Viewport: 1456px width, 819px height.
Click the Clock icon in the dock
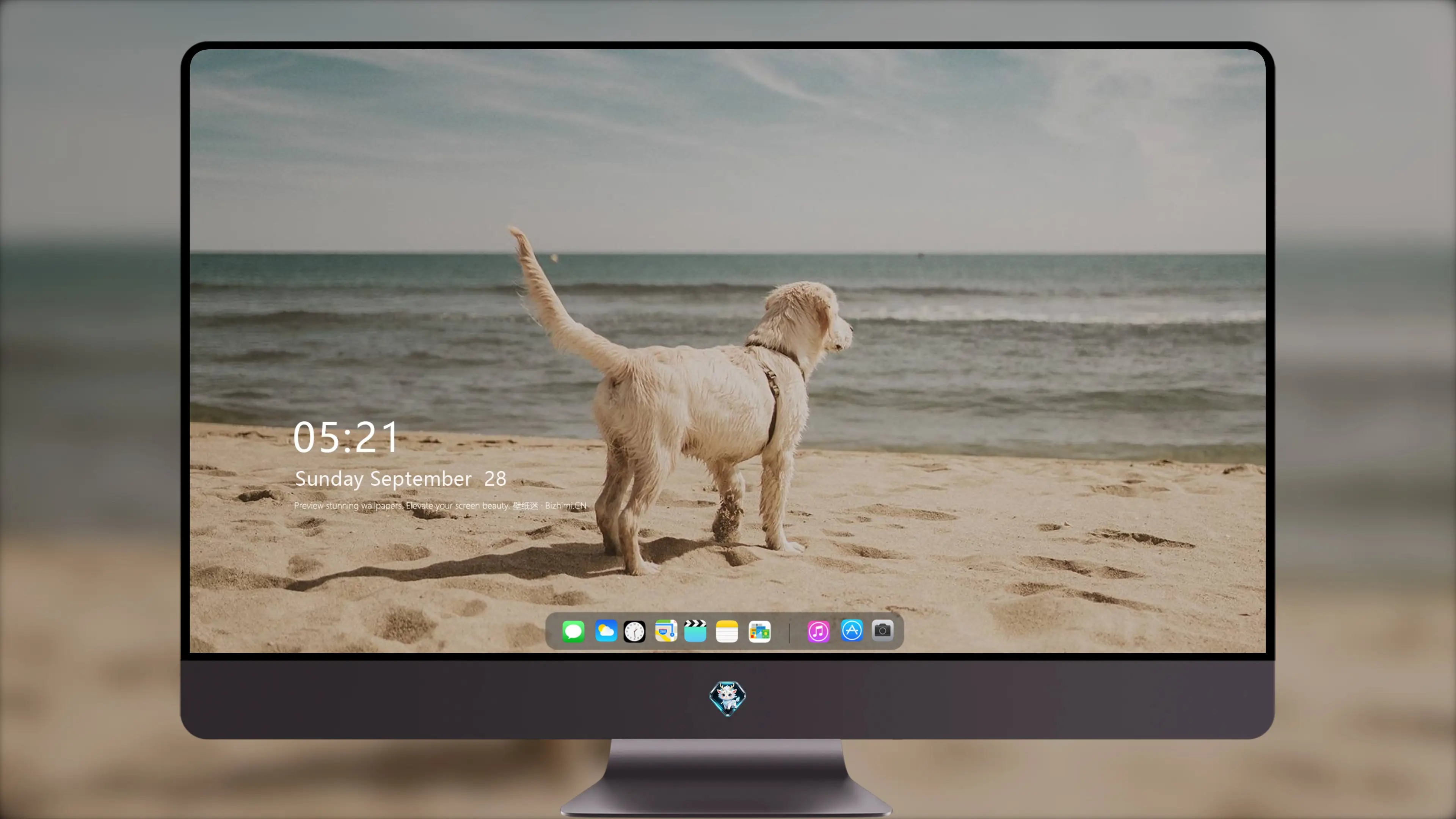[x=634, y=631]
